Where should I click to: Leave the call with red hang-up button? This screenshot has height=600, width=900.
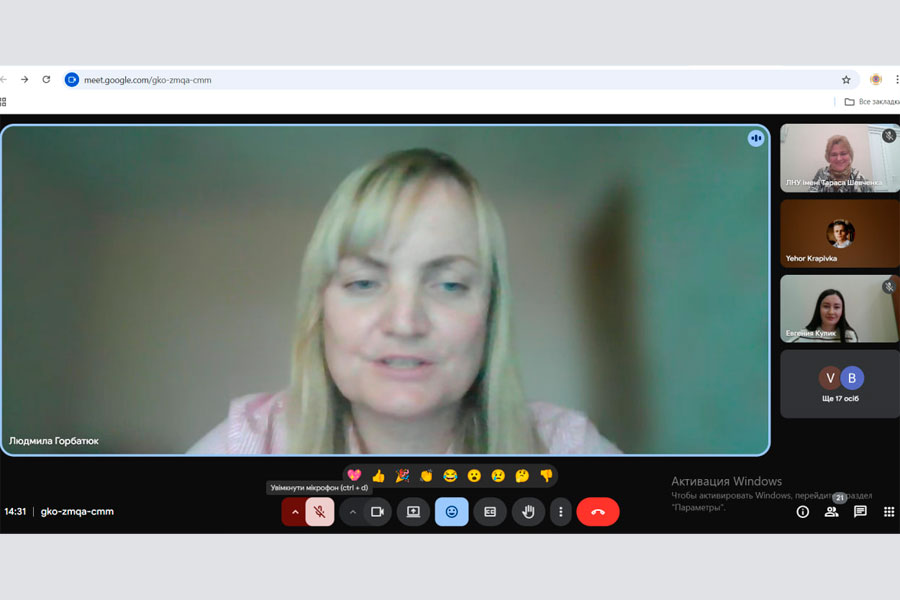[x=598, y=512]
